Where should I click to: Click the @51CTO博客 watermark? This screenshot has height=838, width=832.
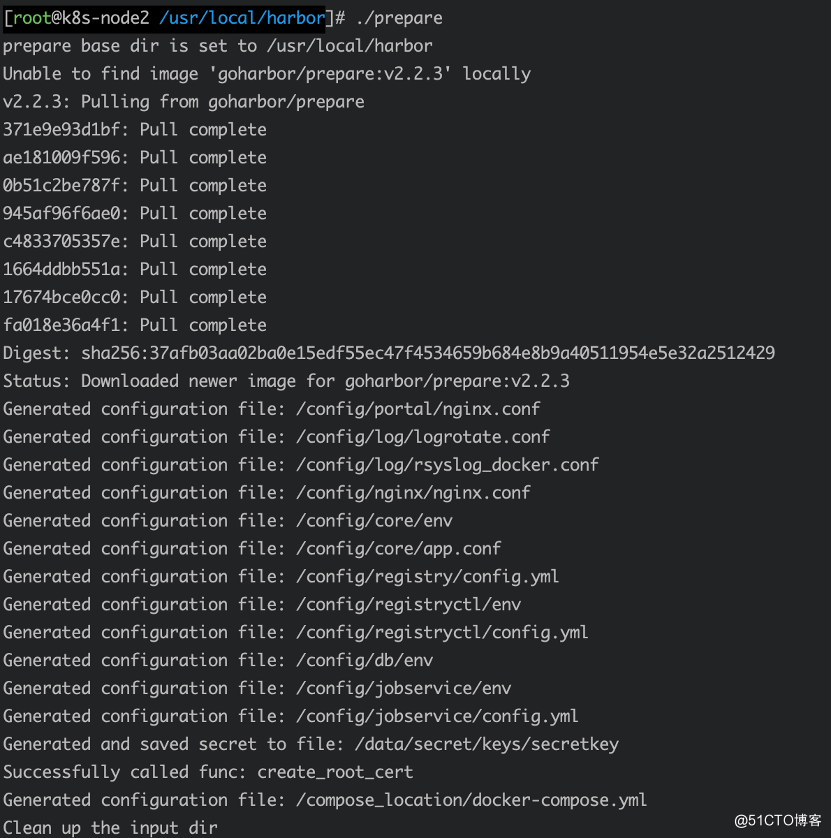click(778, 820)
